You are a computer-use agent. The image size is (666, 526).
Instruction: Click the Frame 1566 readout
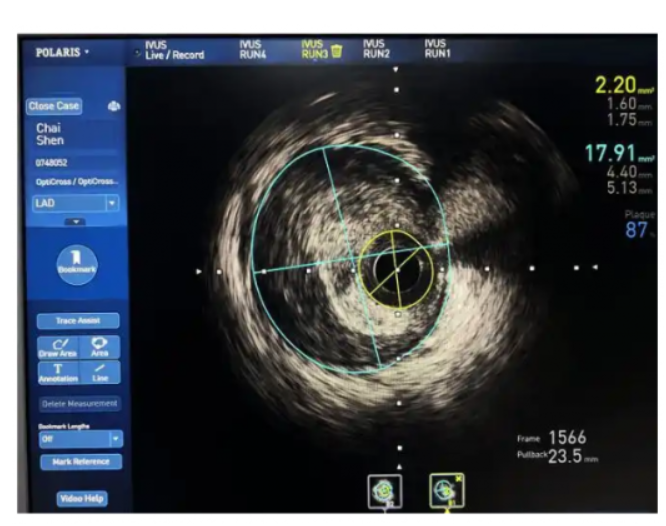tap(552, 438)
